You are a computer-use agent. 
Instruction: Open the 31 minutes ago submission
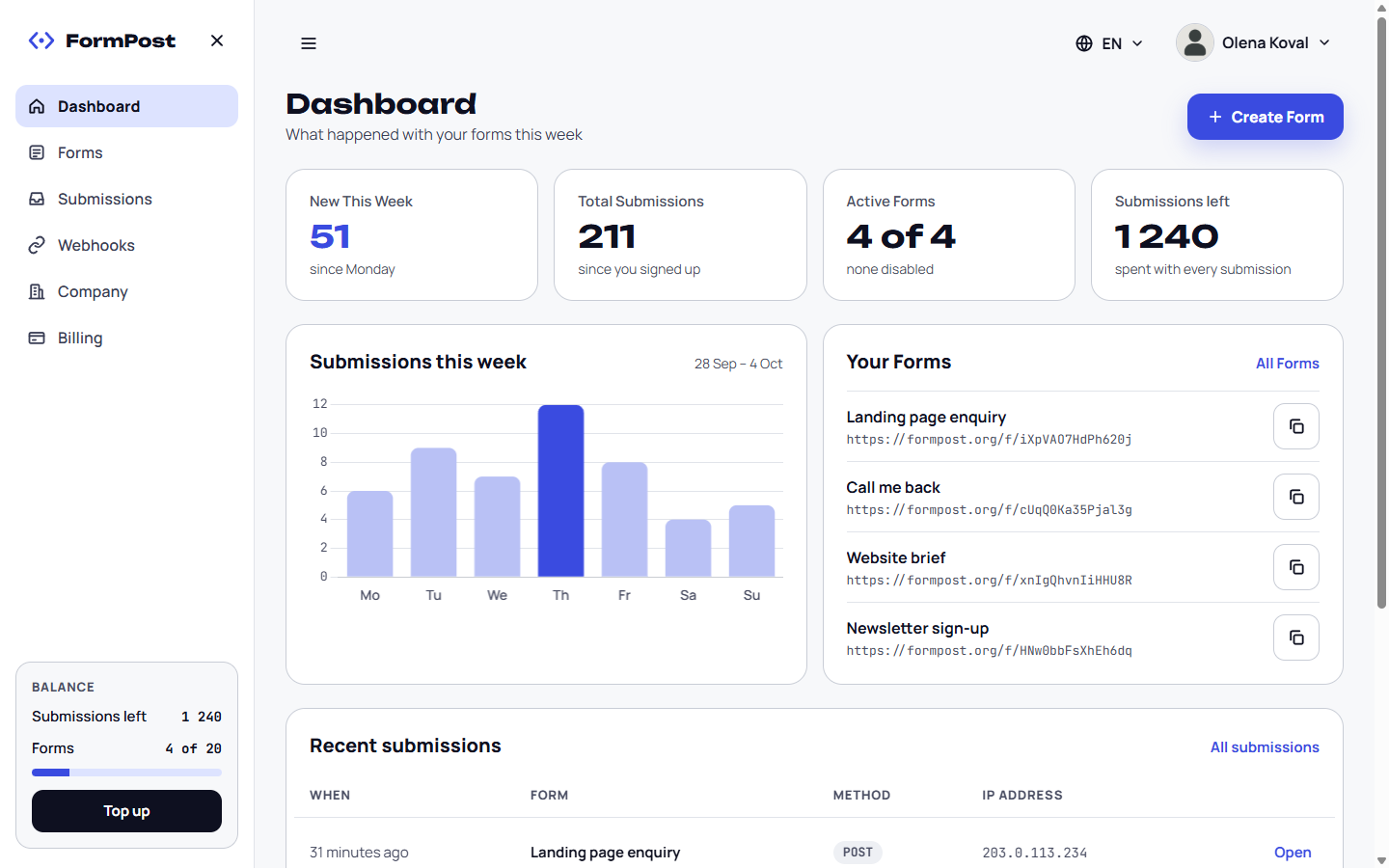(1293, 853)
